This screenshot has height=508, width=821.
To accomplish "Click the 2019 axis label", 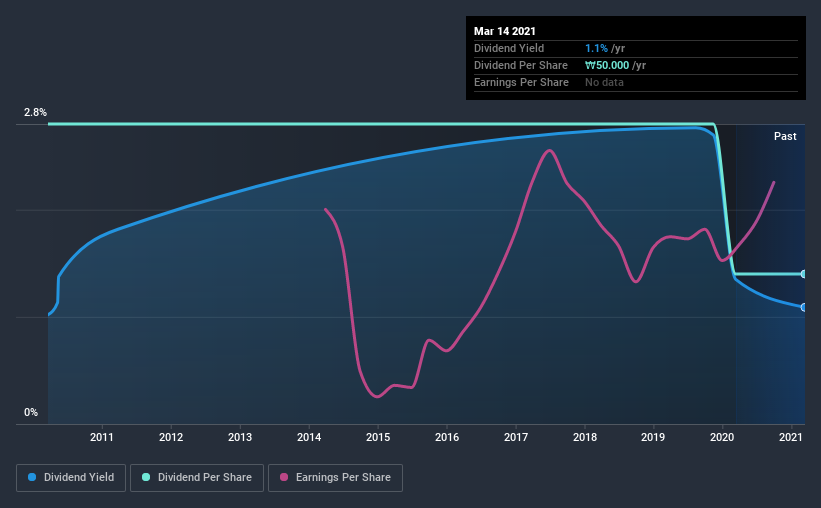I will click(653, 437).
